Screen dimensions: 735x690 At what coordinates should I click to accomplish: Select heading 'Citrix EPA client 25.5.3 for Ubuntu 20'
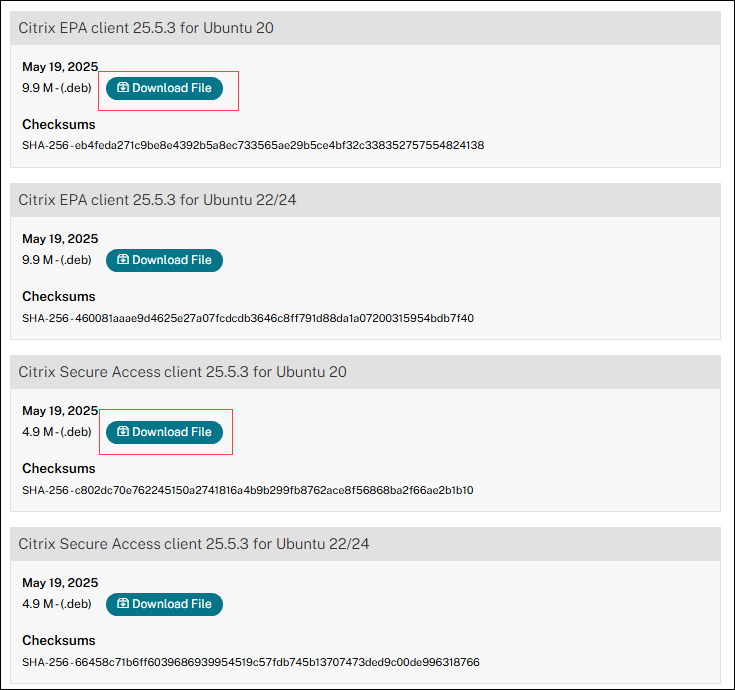tap(146, 28)
